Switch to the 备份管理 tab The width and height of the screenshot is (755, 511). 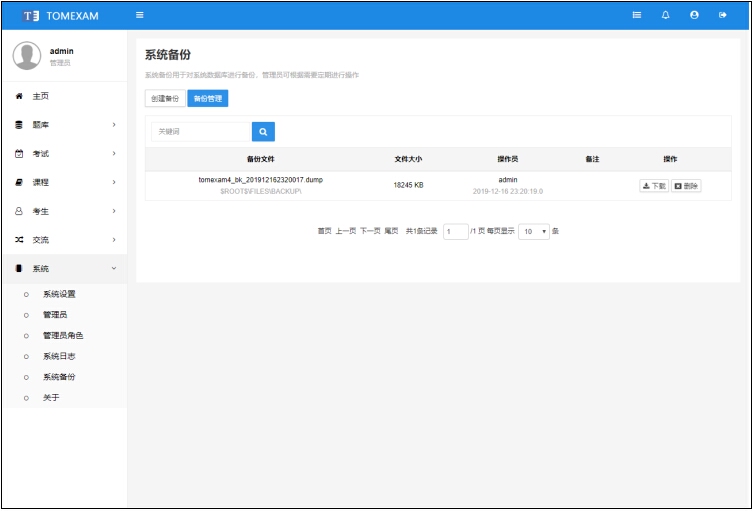208,98
